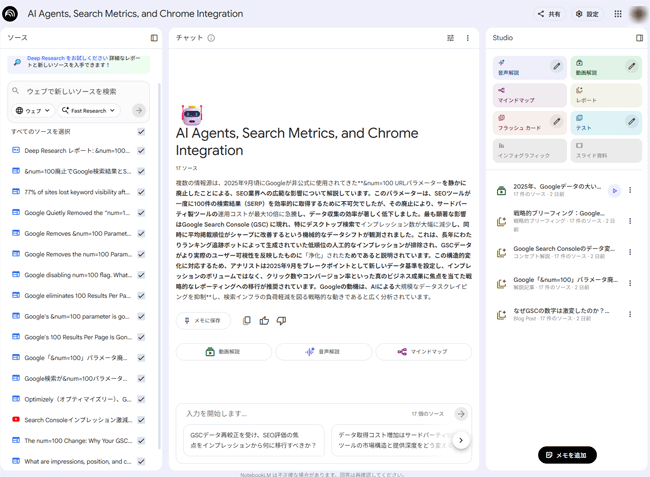Click the info icon beside チャット
This screenshot has width=650, height=477.
click(211, 38)
